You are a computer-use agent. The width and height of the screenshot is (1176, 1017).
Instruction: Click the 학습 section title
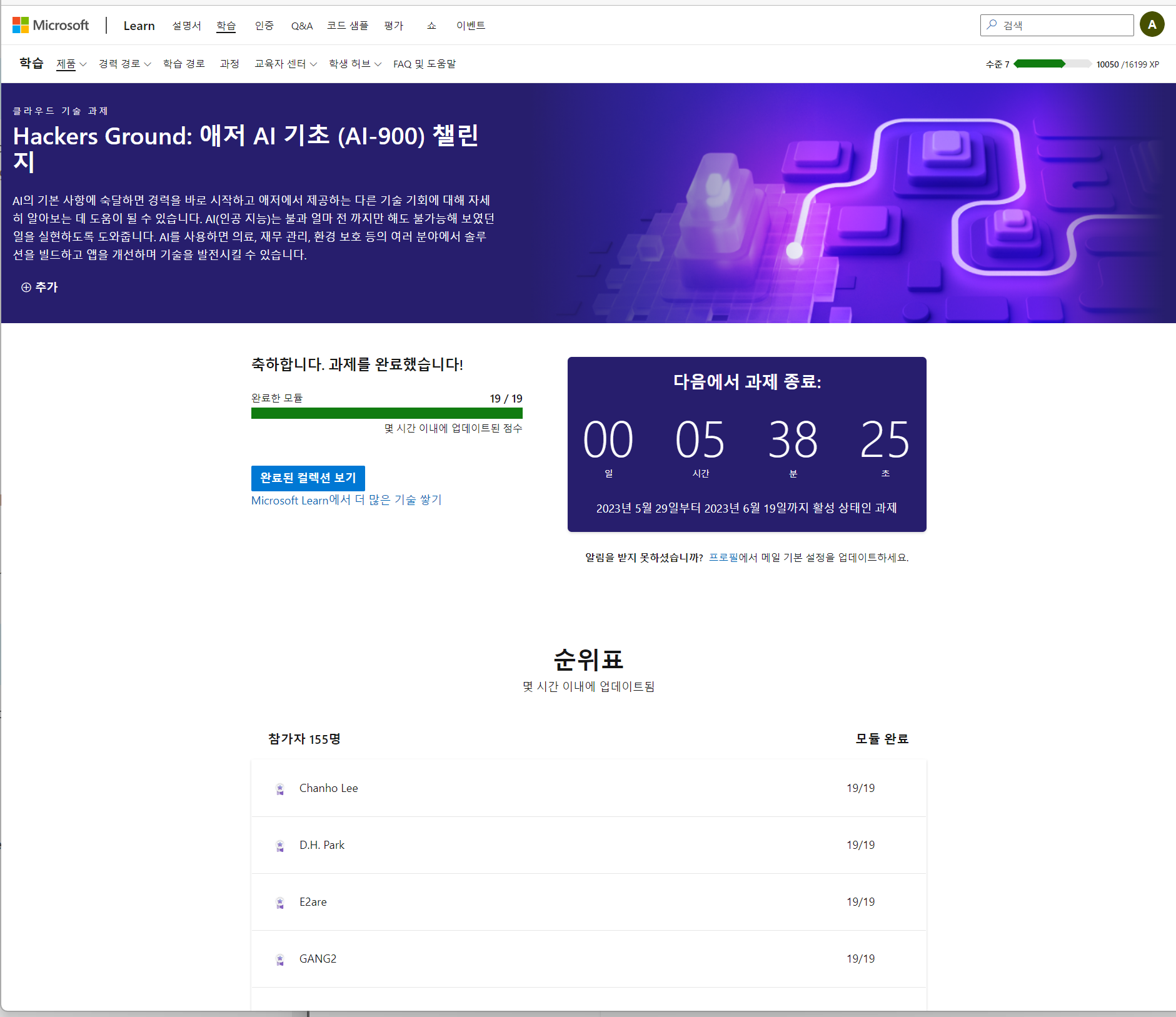tap(31, 63)
